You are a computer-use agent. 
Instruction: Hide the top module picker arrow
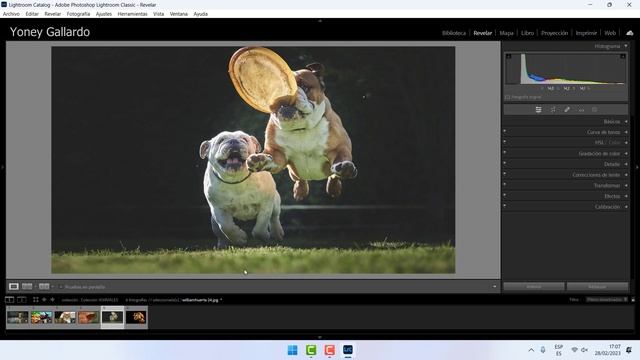[320, 20]
